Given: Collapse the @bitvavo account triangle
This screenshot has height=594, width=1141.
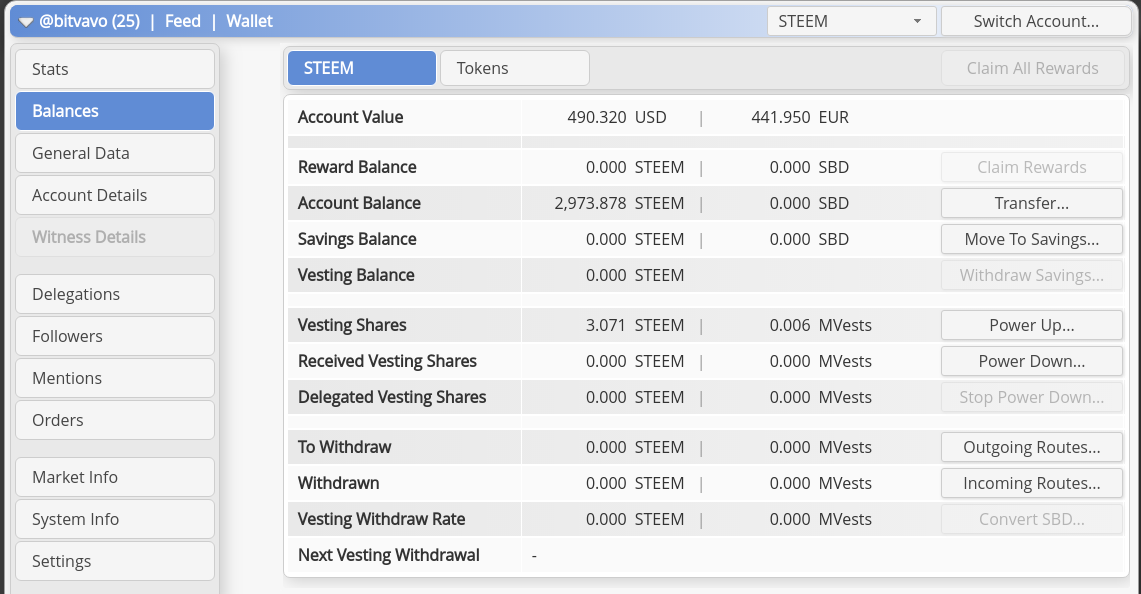Looking at the screenshot, I should tap(26, 21).
